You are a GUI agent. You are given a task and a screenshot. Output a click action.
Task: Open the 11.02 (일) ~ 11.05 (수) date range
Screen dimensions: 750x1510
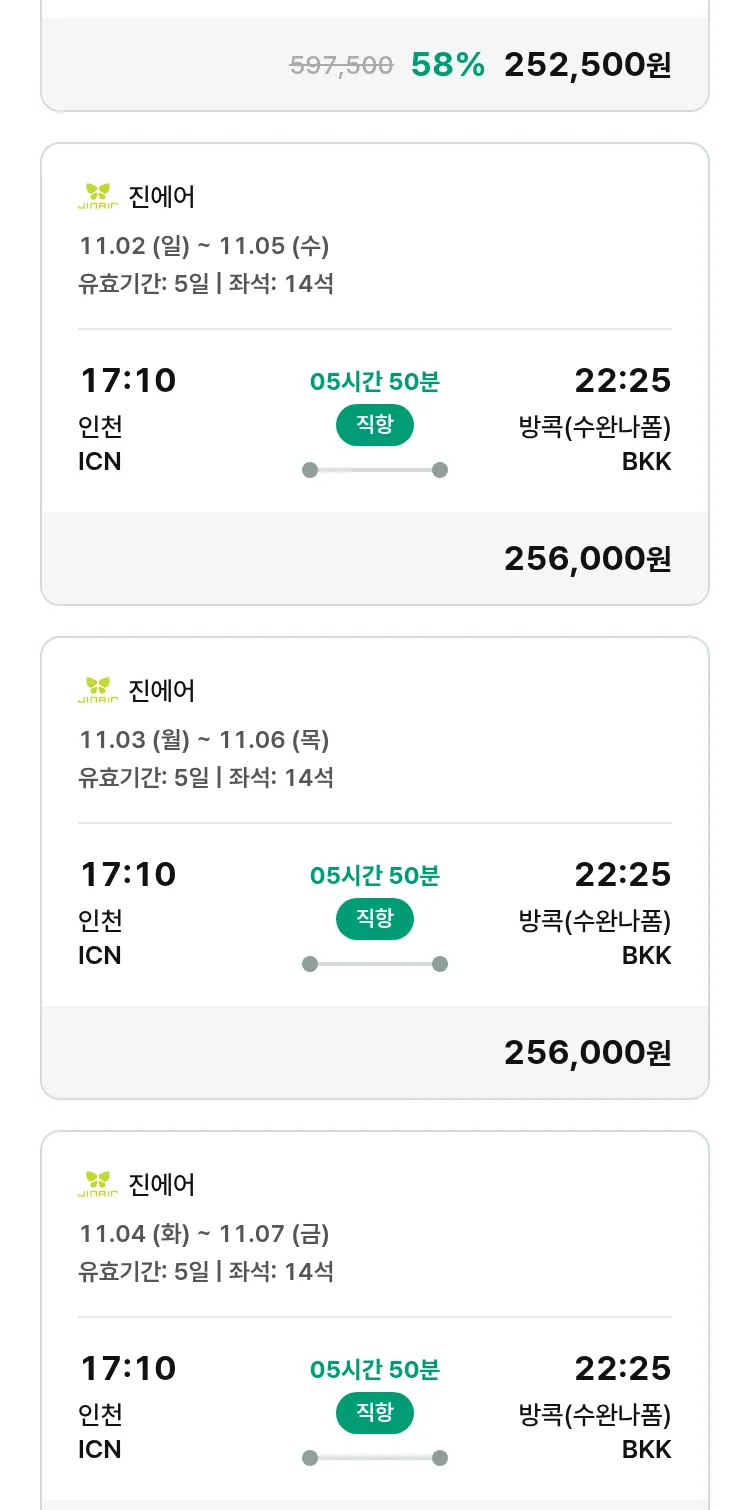pos(204,246)
